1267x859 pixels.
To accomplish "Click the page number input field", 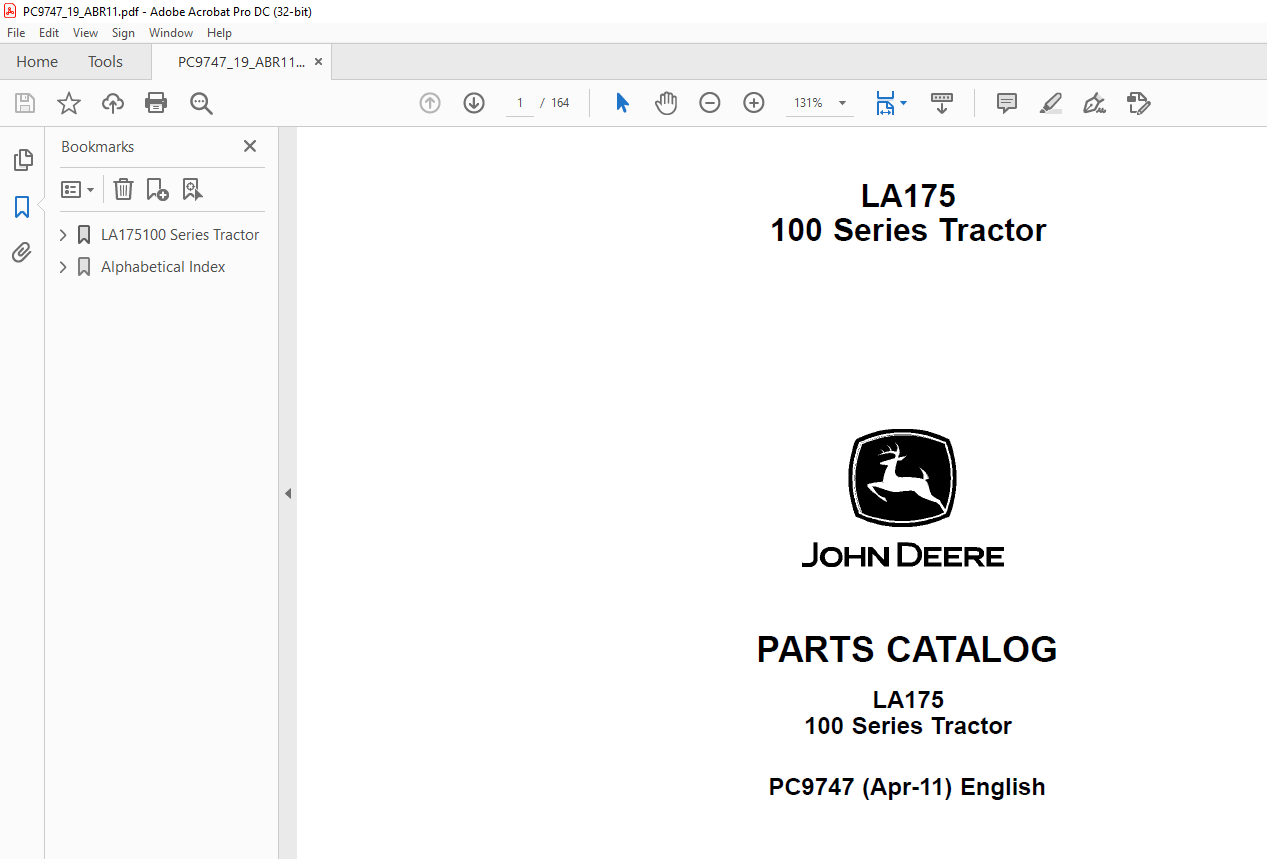I will [x=520, y=103].
